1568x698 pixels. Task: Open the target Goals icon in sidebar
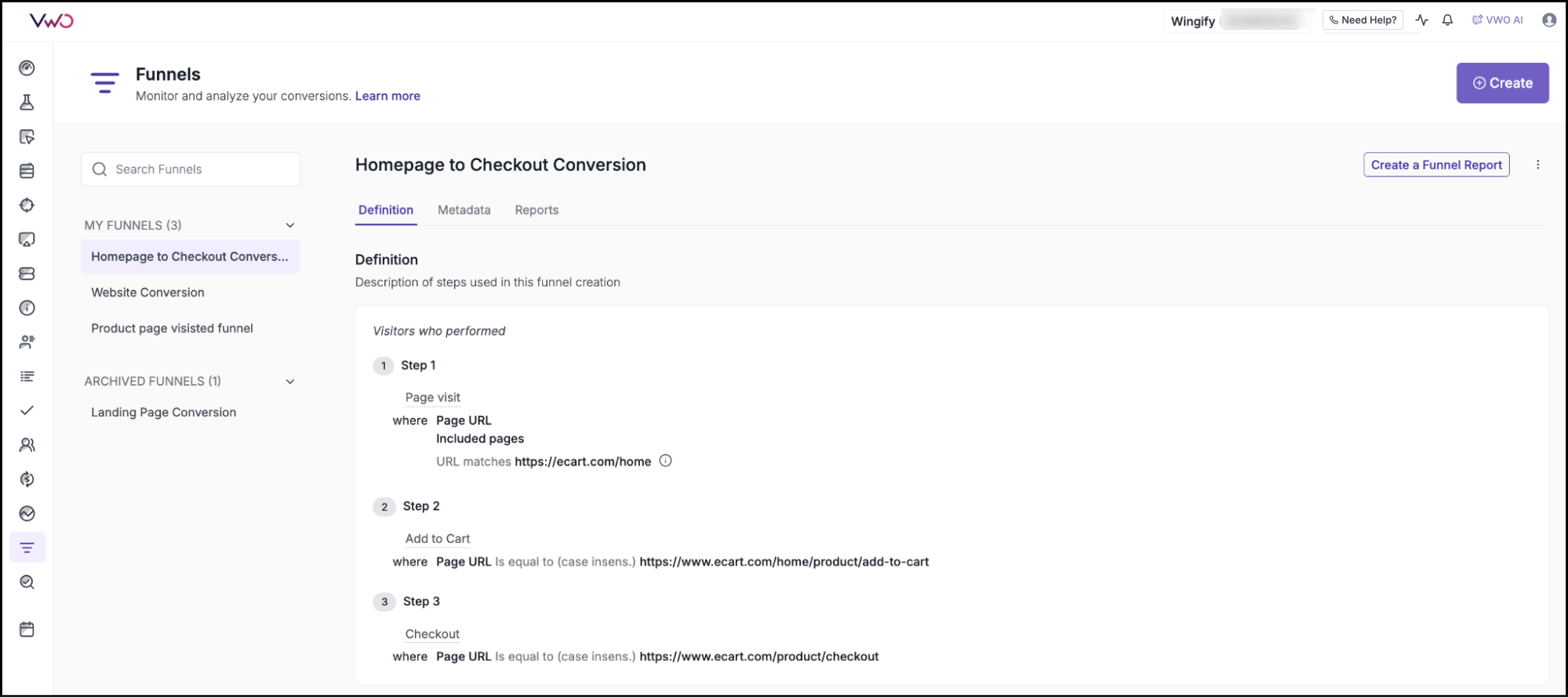tap(27, 205)
